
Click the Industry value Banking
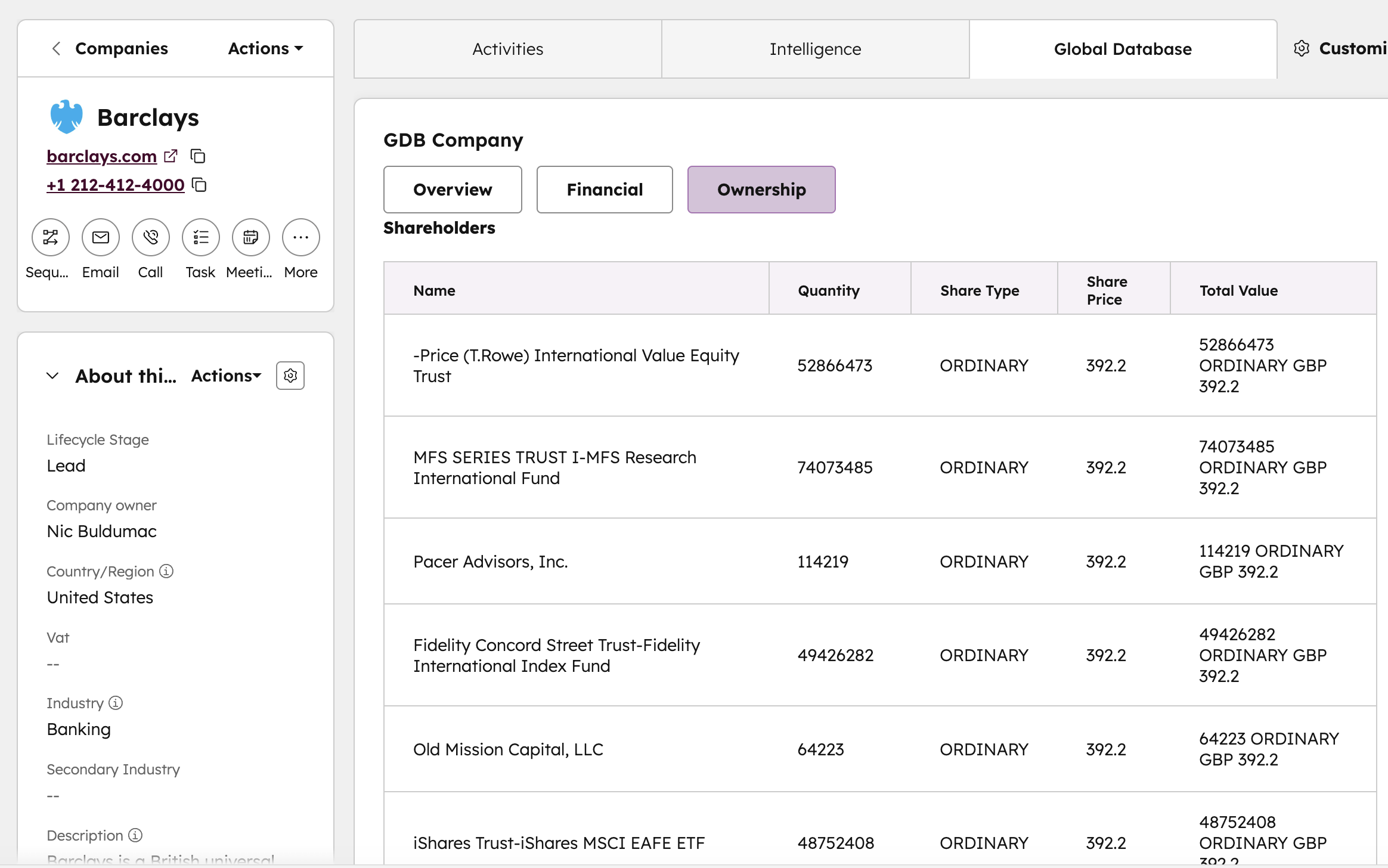(79, 729)
